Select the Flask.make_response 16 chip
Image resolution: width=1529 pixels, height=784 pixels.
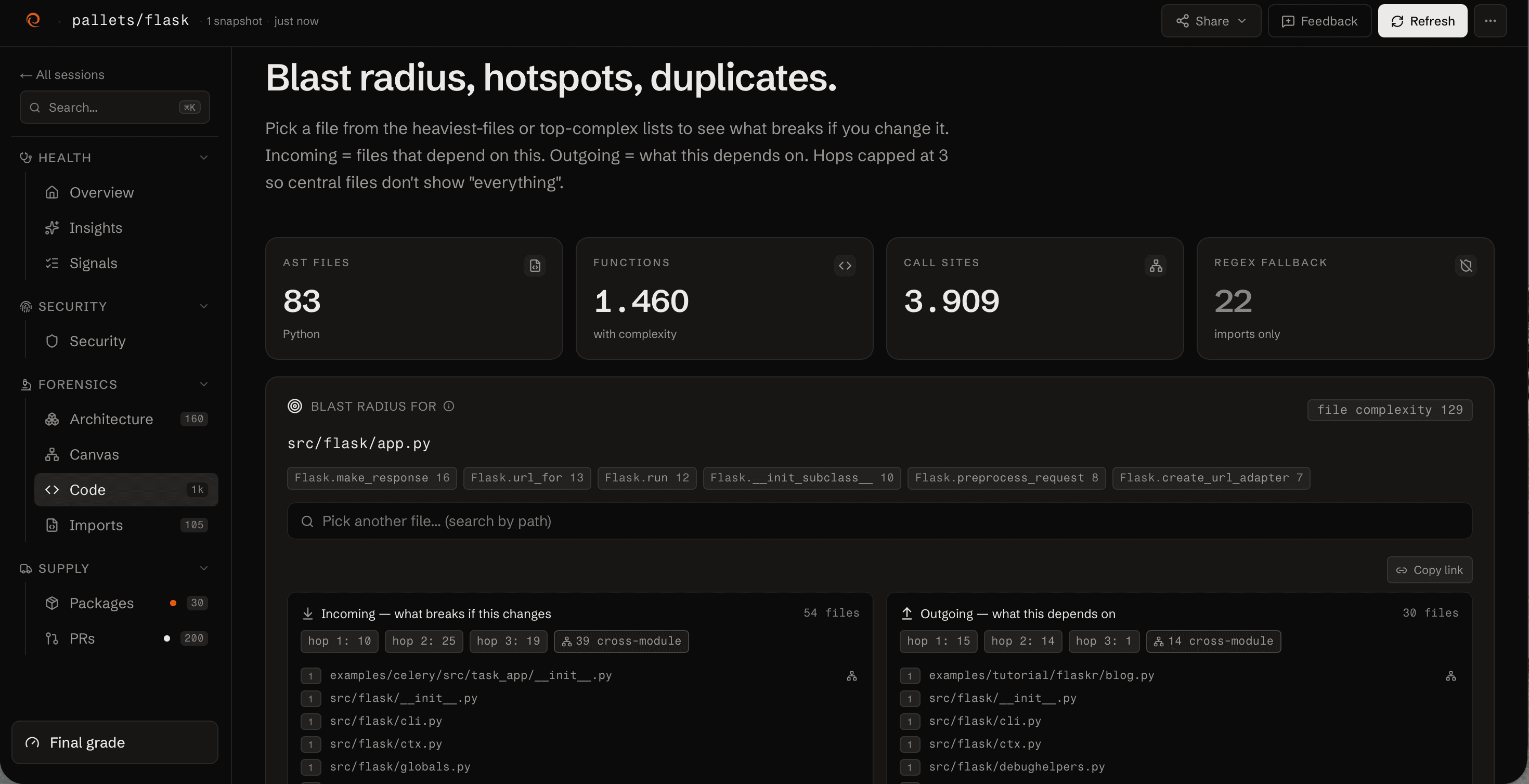tap(372, 478)
